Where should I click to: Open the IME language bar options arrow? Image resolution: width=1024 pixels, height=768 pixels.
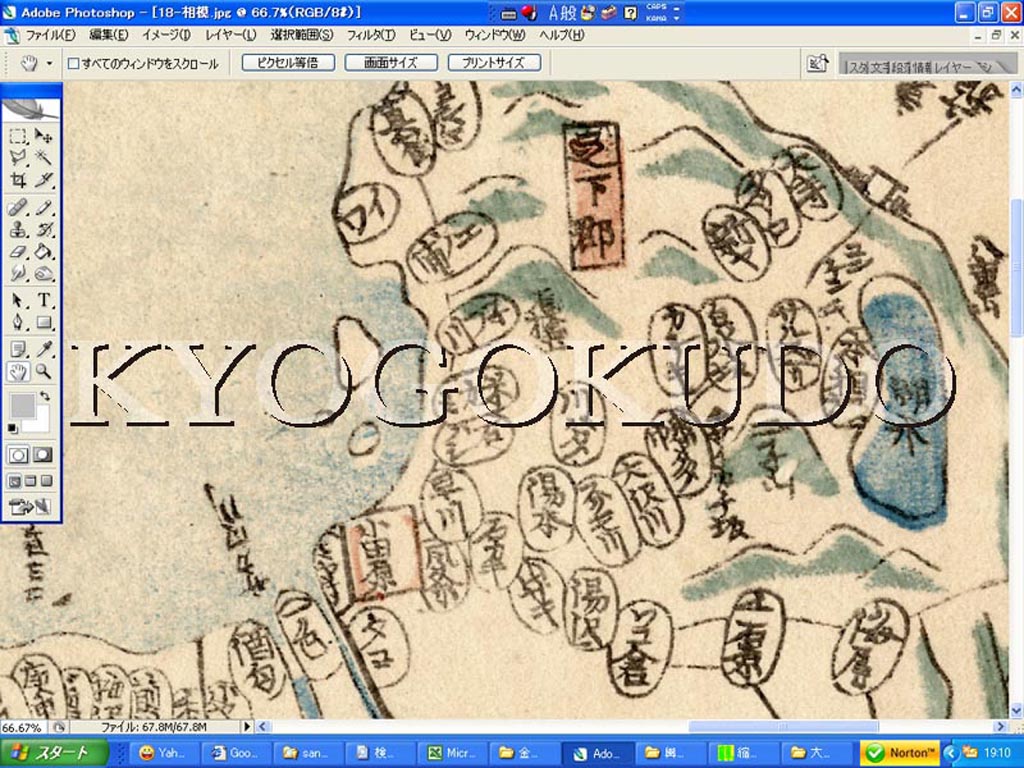[676, 18]
